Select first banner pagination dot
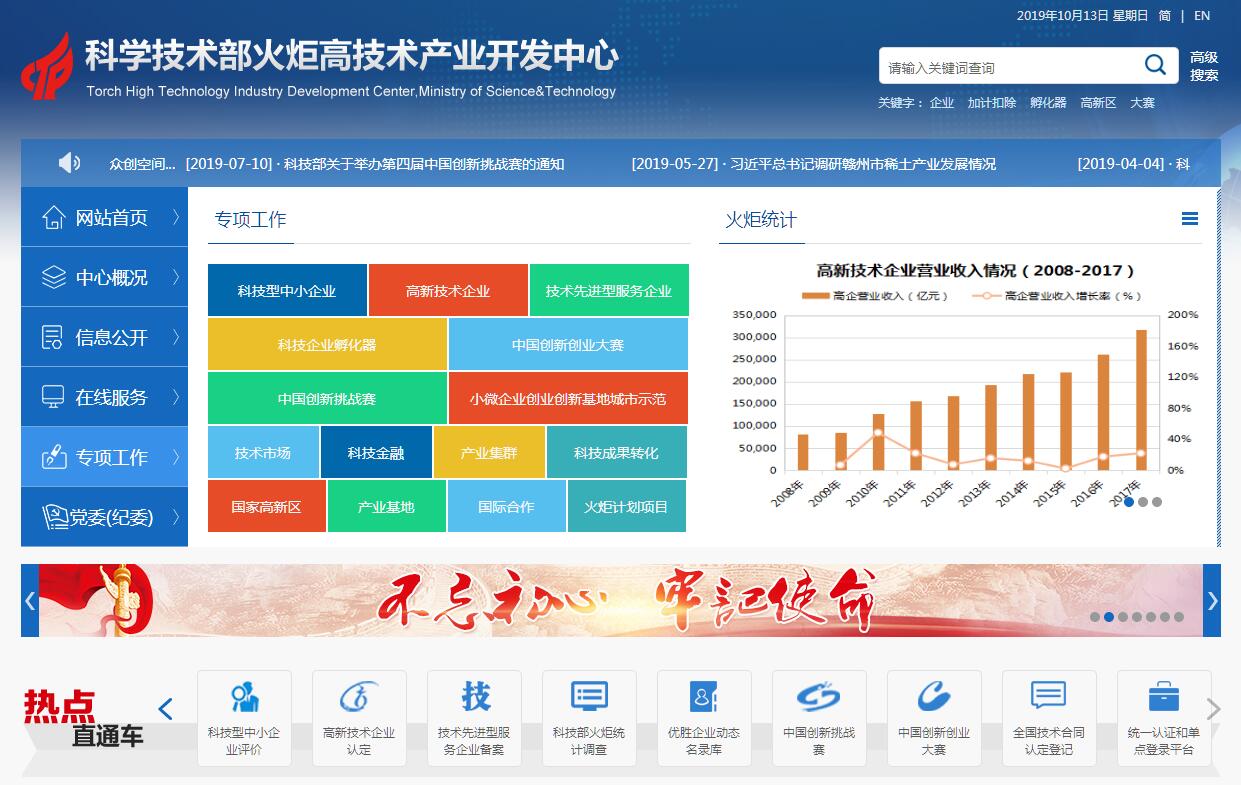 pyautogui.click(x=1095, y=617)
